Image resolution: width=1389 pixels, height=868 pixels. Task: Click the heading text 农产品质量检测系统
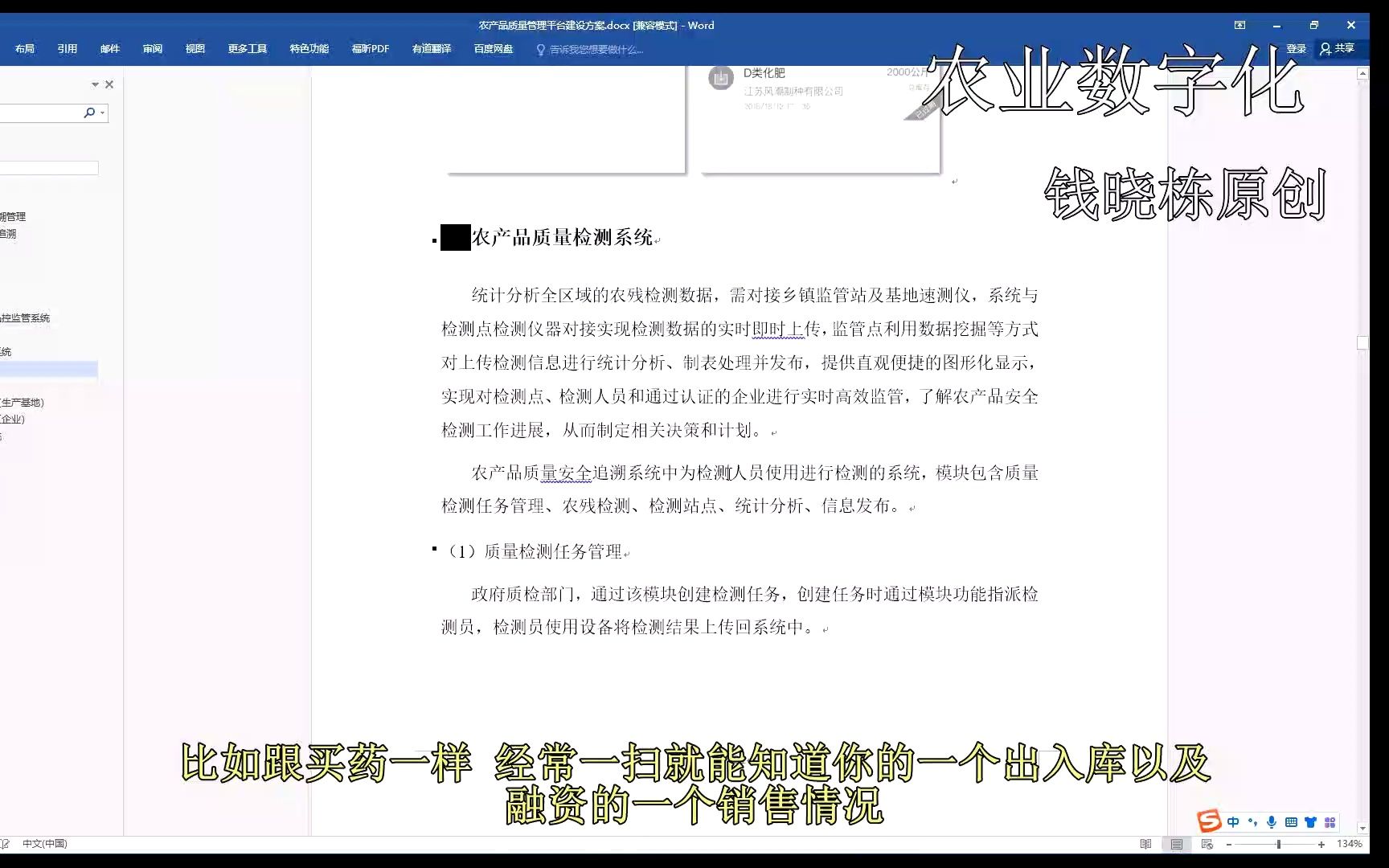(x=562, y=238)
